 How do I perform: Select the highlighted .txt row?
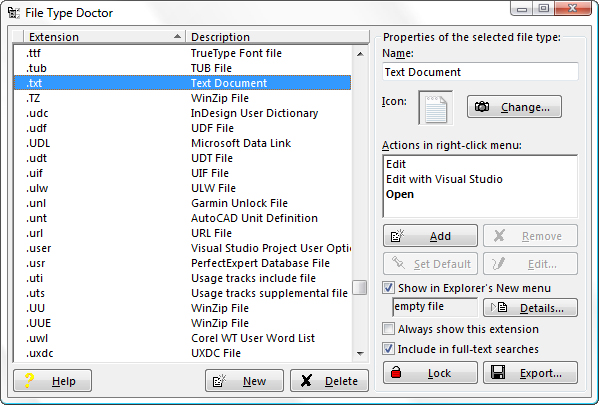pyautogui.click(x=182, y=83)
